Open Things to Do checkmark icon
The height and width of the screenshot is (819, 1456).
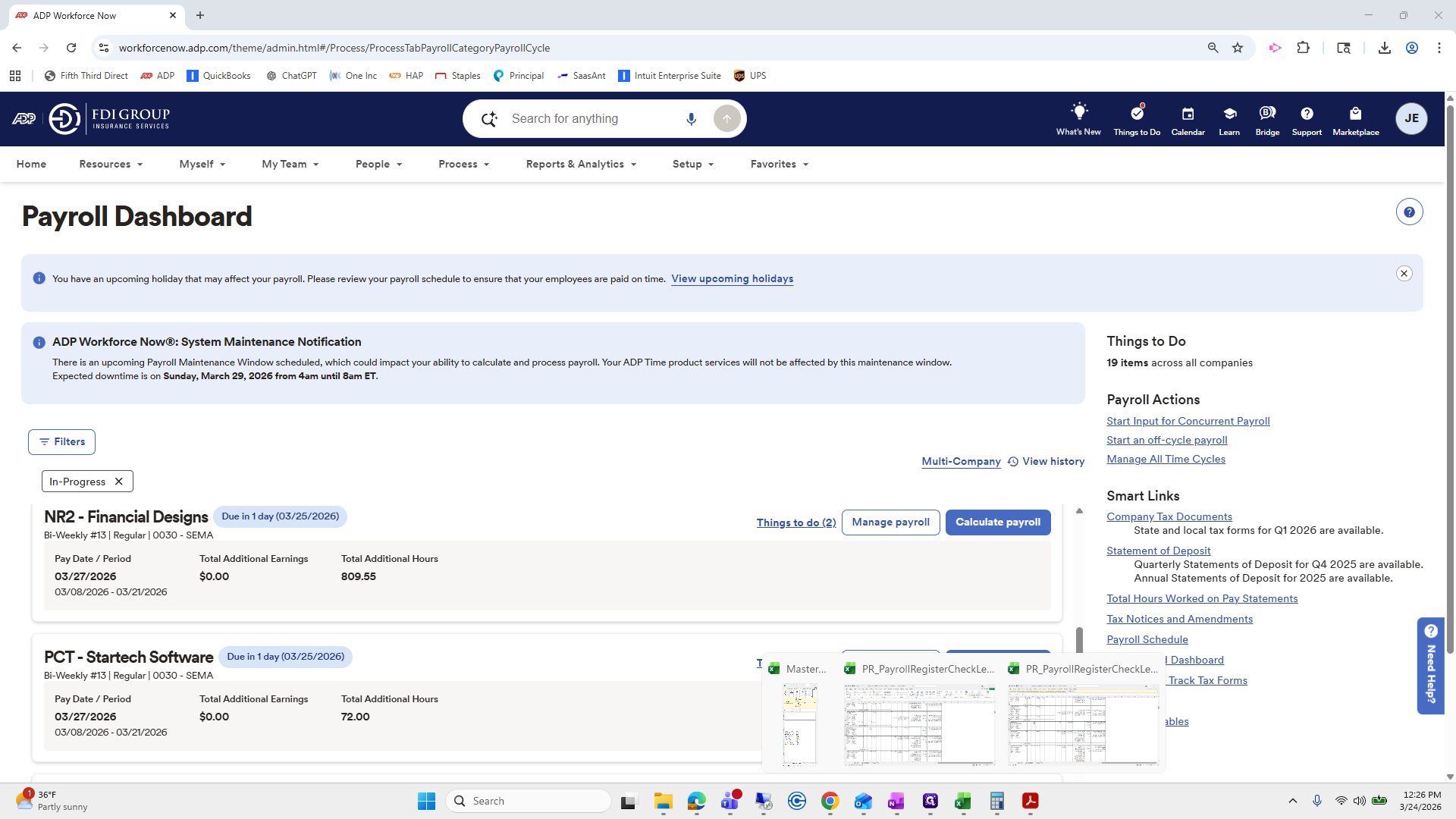click(1136, 114)
